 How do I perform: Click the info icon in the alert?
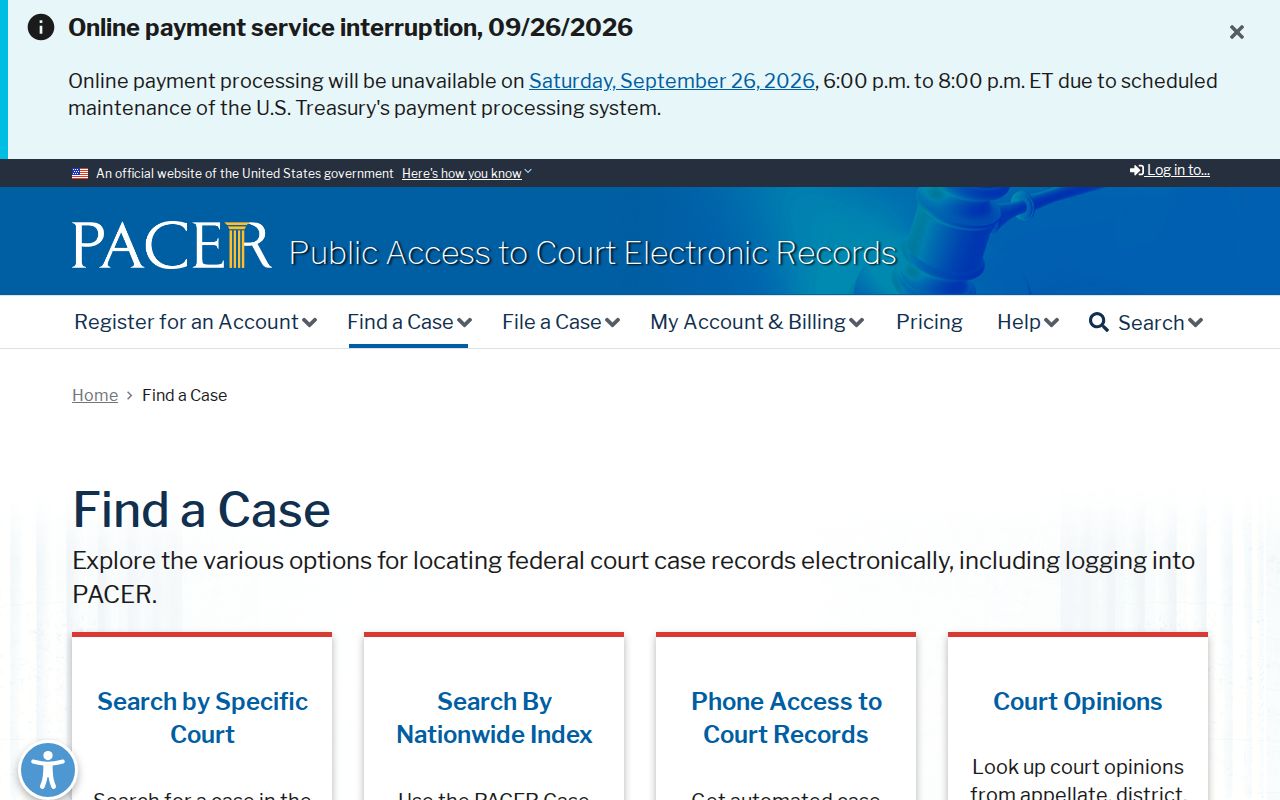pos(41,27)
